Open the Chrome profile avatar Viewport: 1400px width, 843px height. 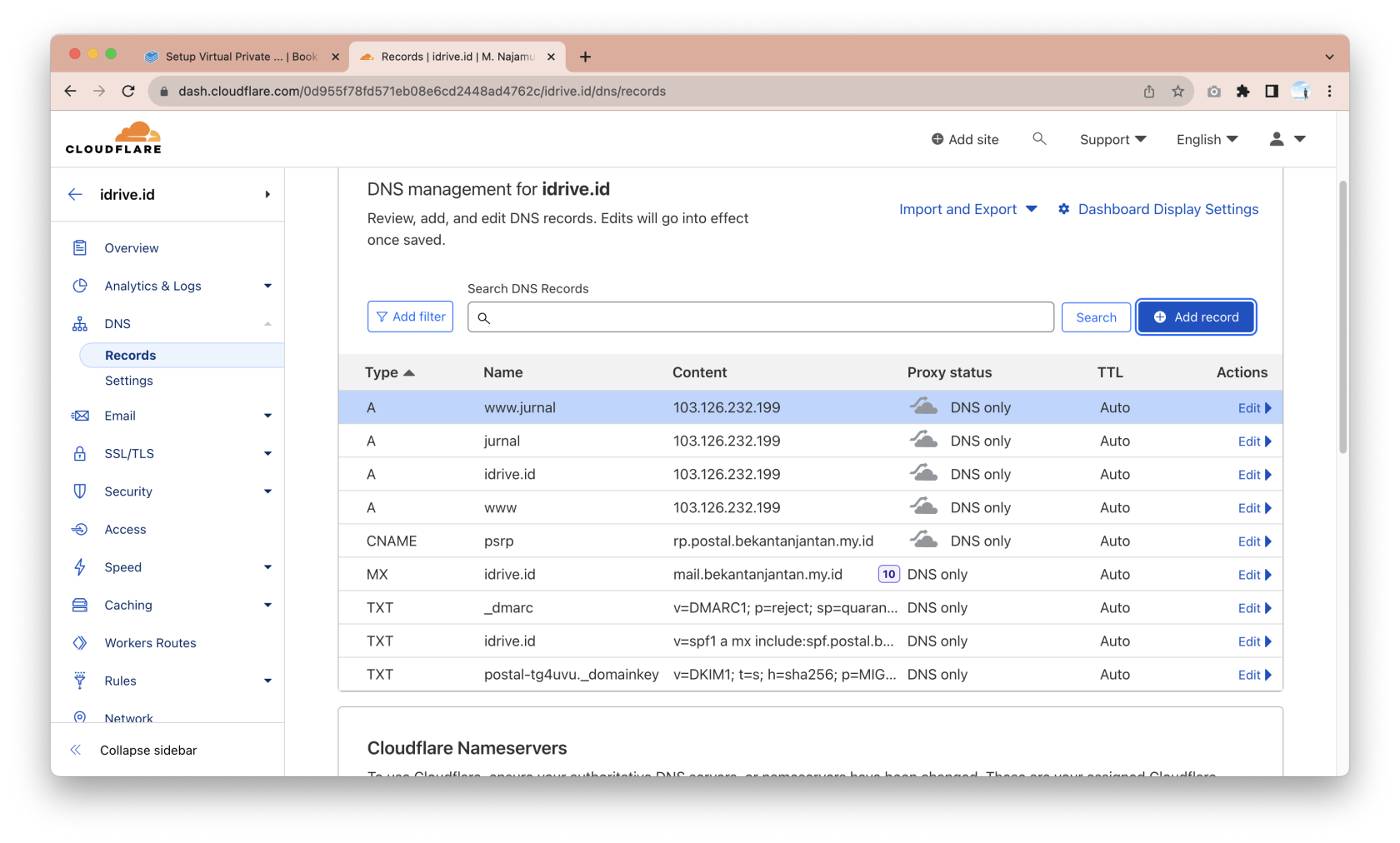(x=1301, y=91)
